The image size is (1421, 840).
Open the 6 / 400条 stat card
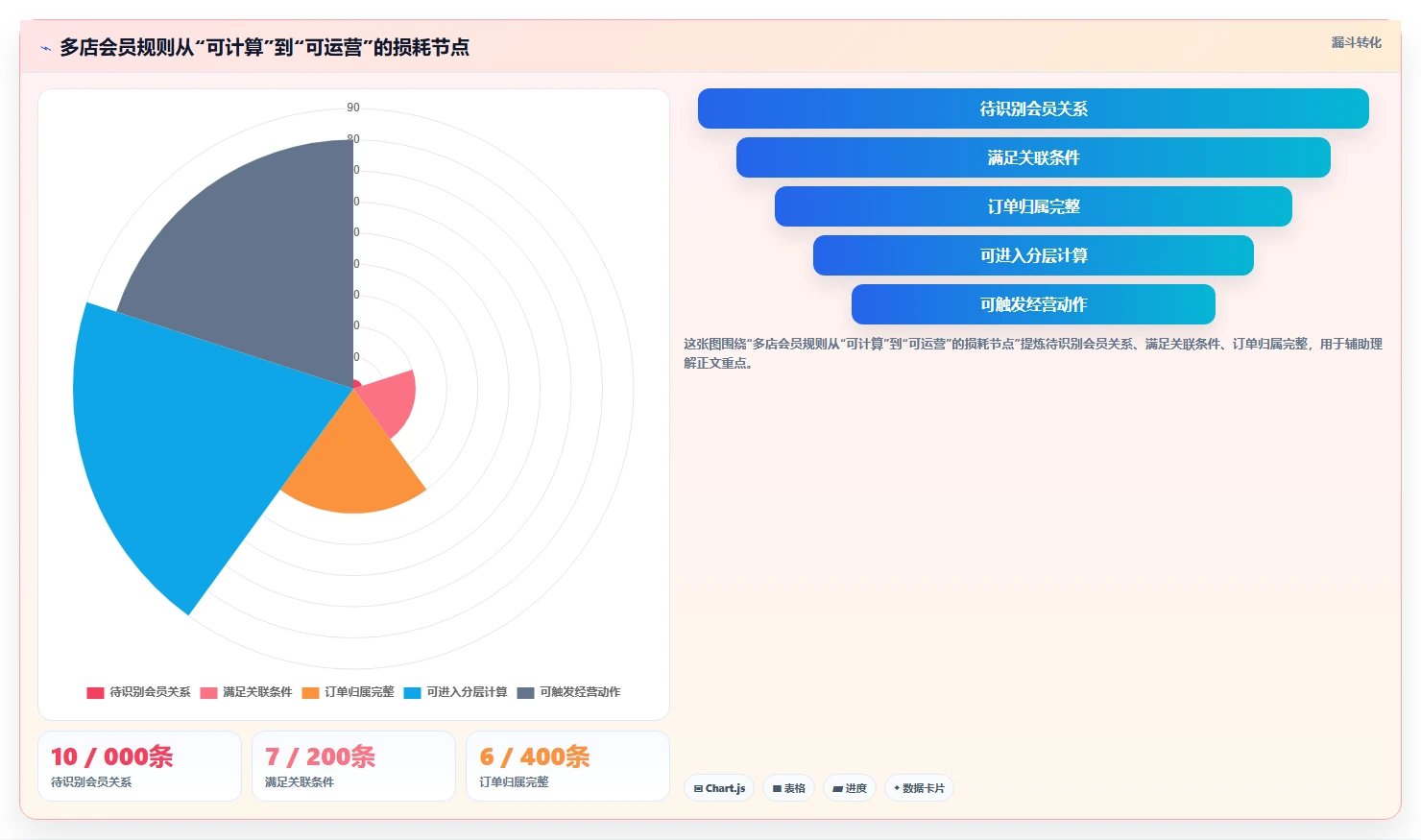coord(567,766)
